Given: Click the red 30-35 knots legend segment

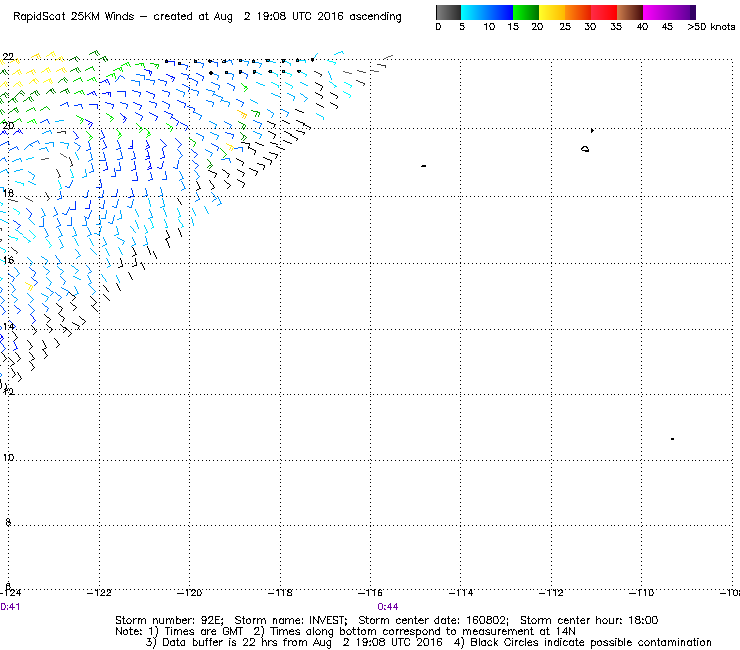Looking at the screenshot, I should tap(604, 12).
